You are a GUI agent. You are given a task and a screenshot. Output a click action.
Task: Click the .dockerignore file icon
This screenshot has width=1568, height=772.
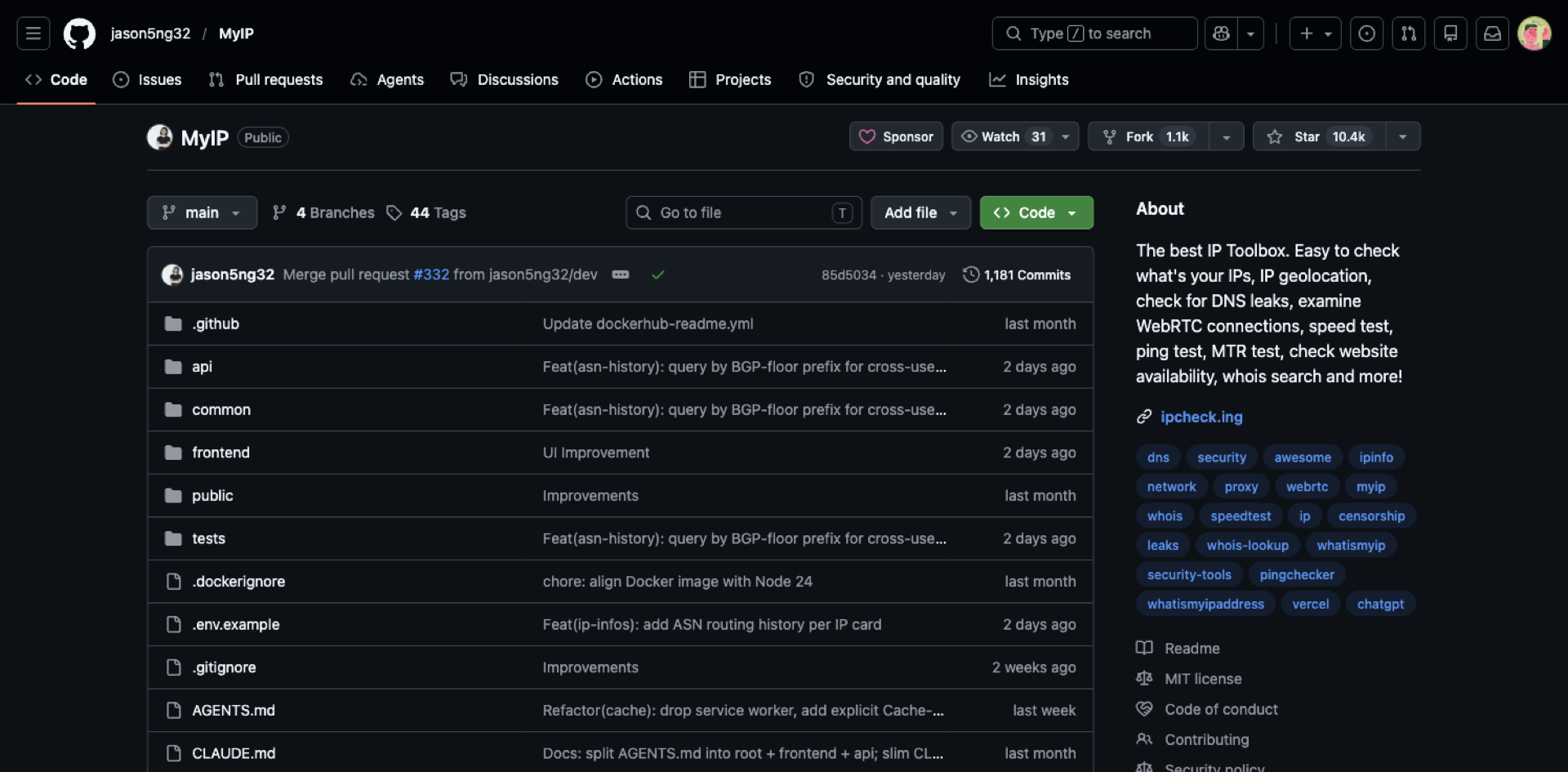coord(173,582)
